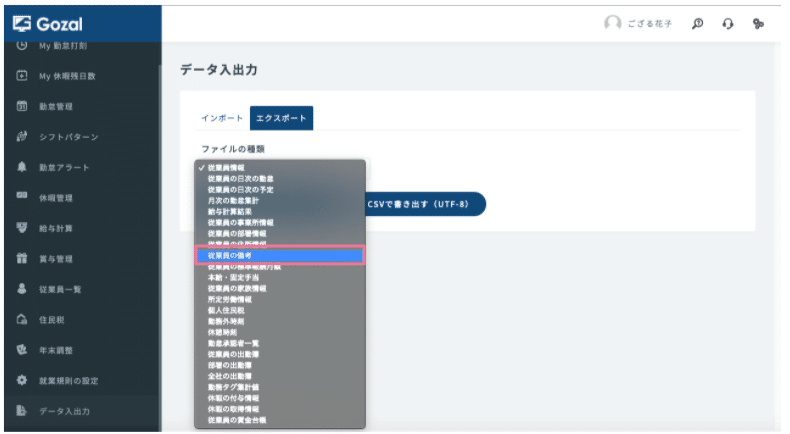Open 休暇管理 icon in sidebar
The width and height of the screenshot is (790, 434).
tap(22, 196)
